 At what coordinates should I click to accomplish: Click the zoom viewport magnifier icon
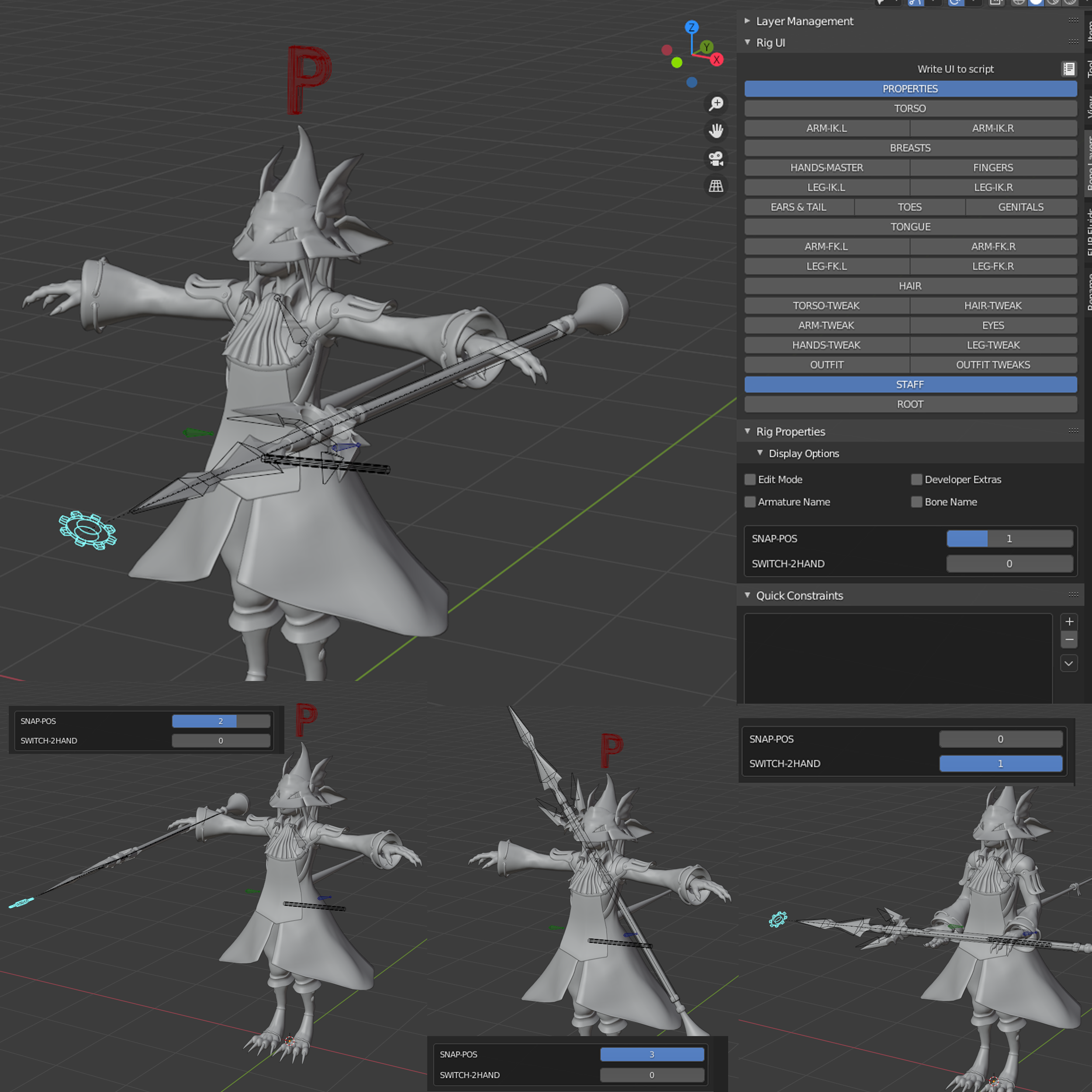click(x=715, y=104)
